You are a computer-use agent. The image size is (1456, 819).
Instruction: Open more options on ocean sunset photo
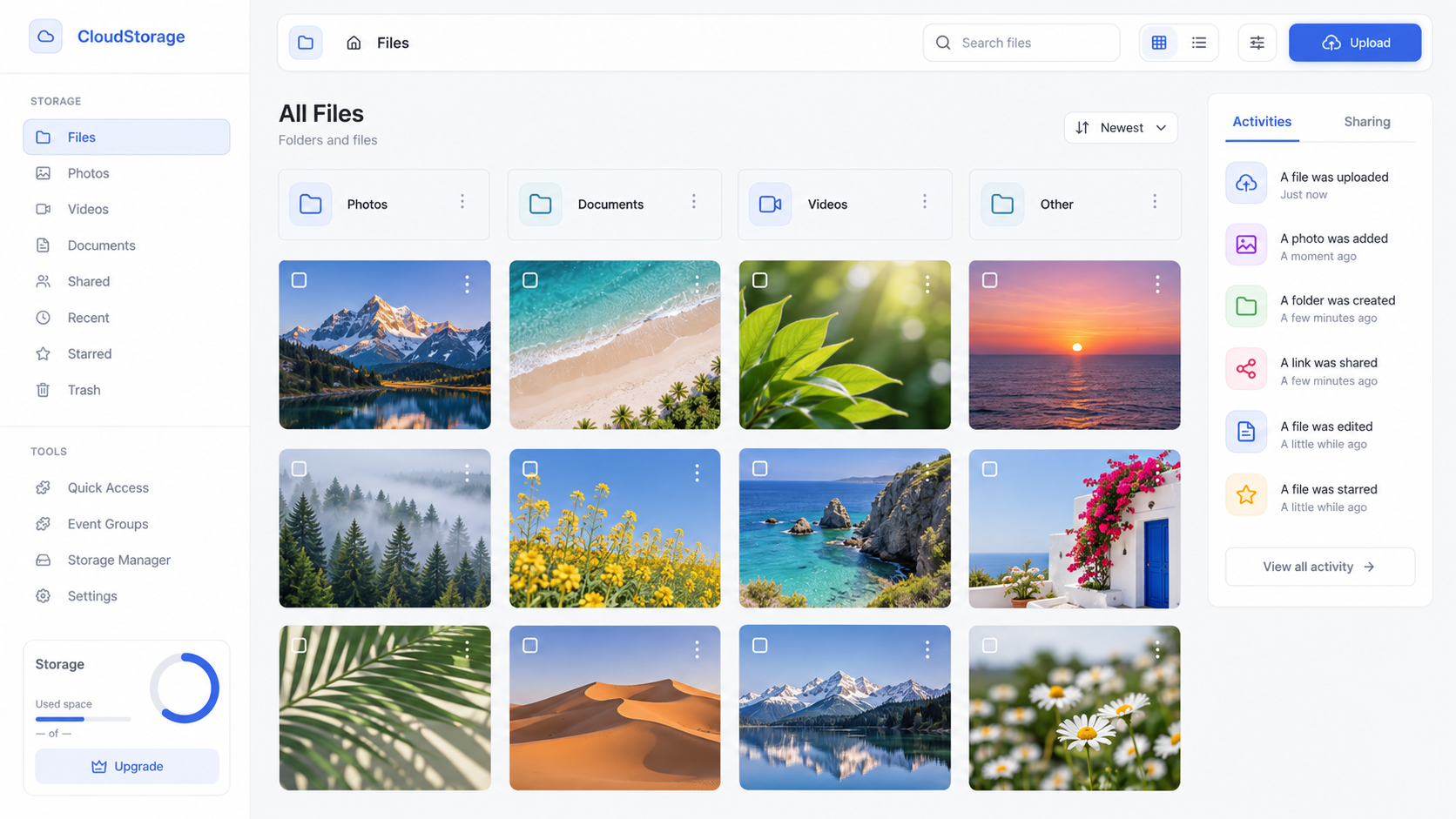[x=1157, y=284]
